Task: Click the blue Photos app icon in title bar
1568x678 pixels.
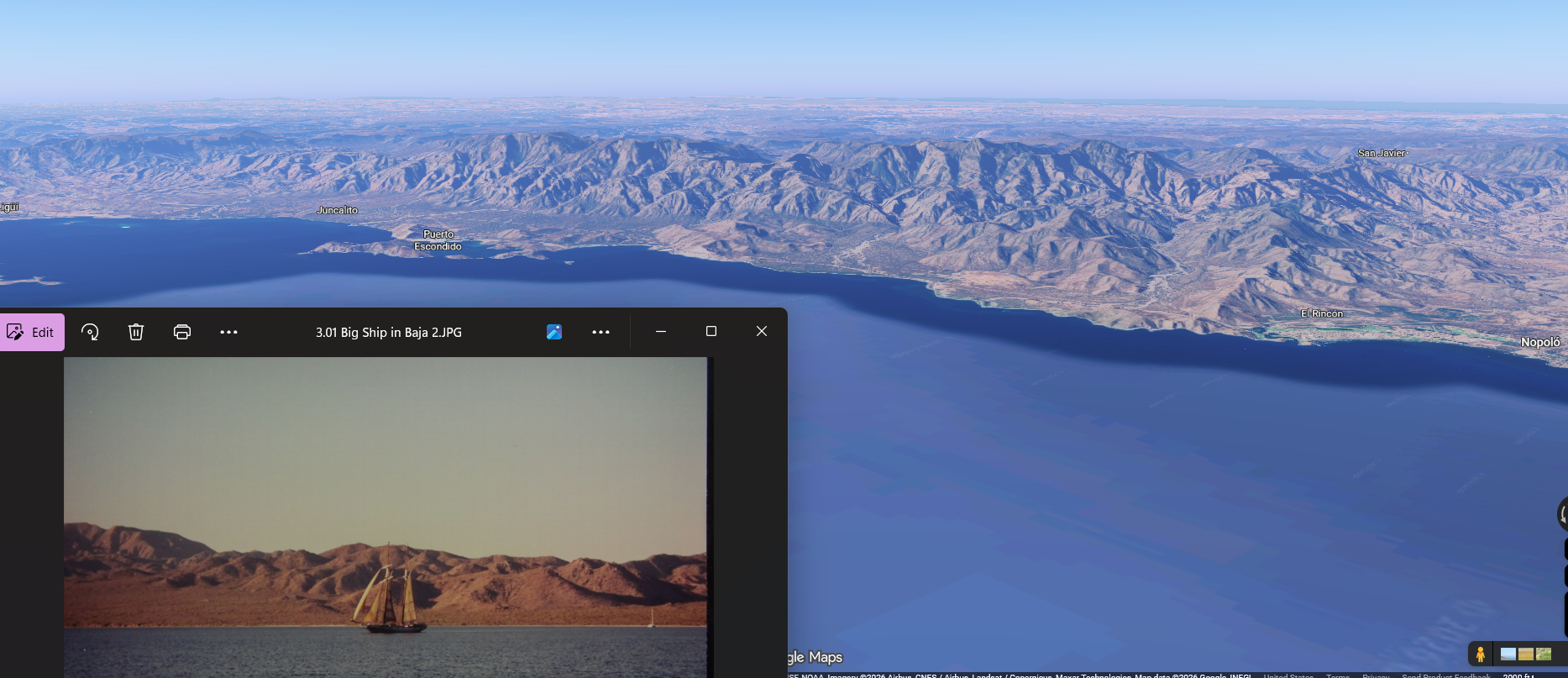Action: click(554, 332)
